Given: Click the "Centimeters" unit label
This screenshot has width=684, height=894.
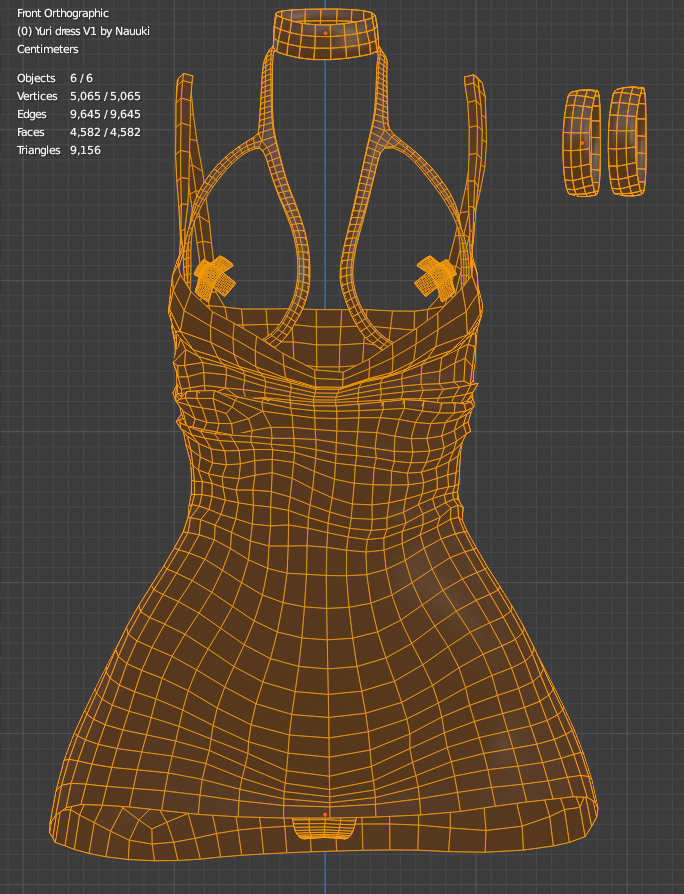Looking at the screenshot, I should [x=48, y=49].
